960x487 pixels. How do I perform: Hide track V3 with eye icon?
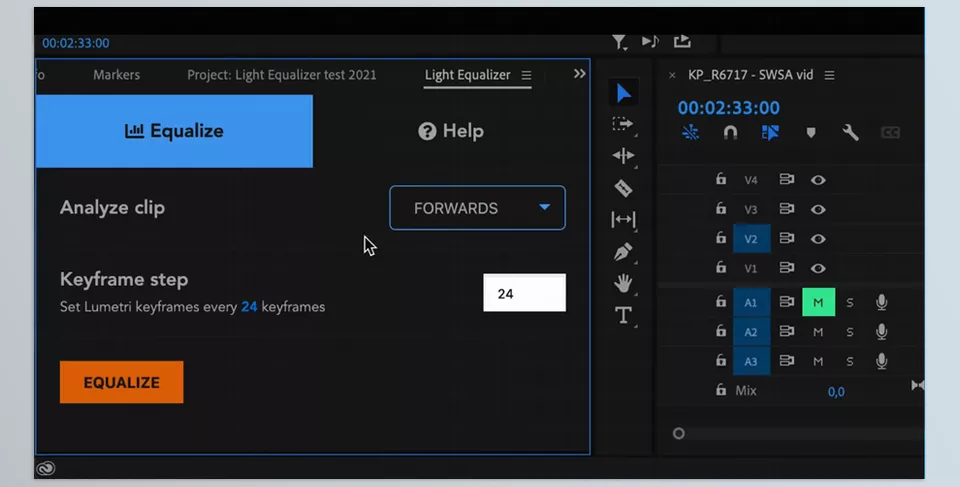(818, 209)
